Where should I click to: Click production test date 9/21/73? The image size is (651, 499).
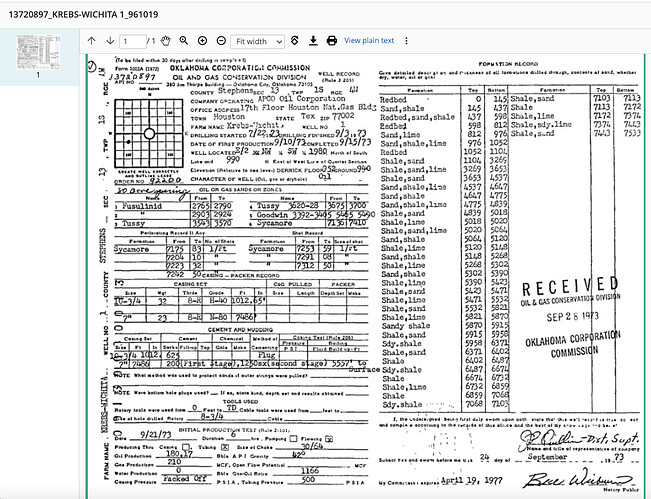pyautogui.click(x=156, y=435)
